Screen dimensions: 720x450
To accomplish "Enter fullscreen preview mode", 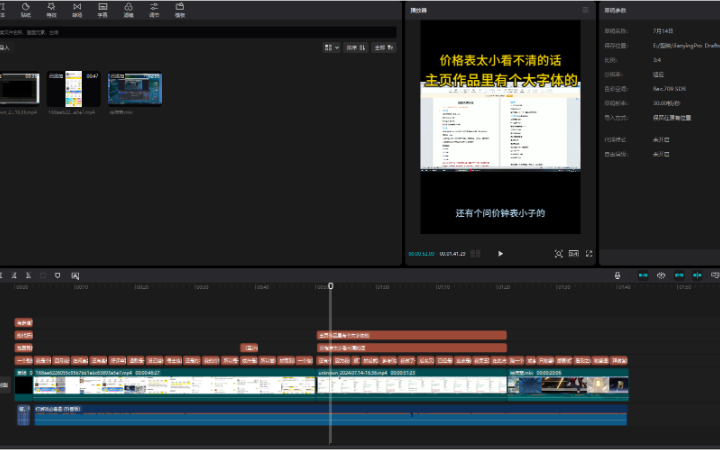I will click(589, 253).
